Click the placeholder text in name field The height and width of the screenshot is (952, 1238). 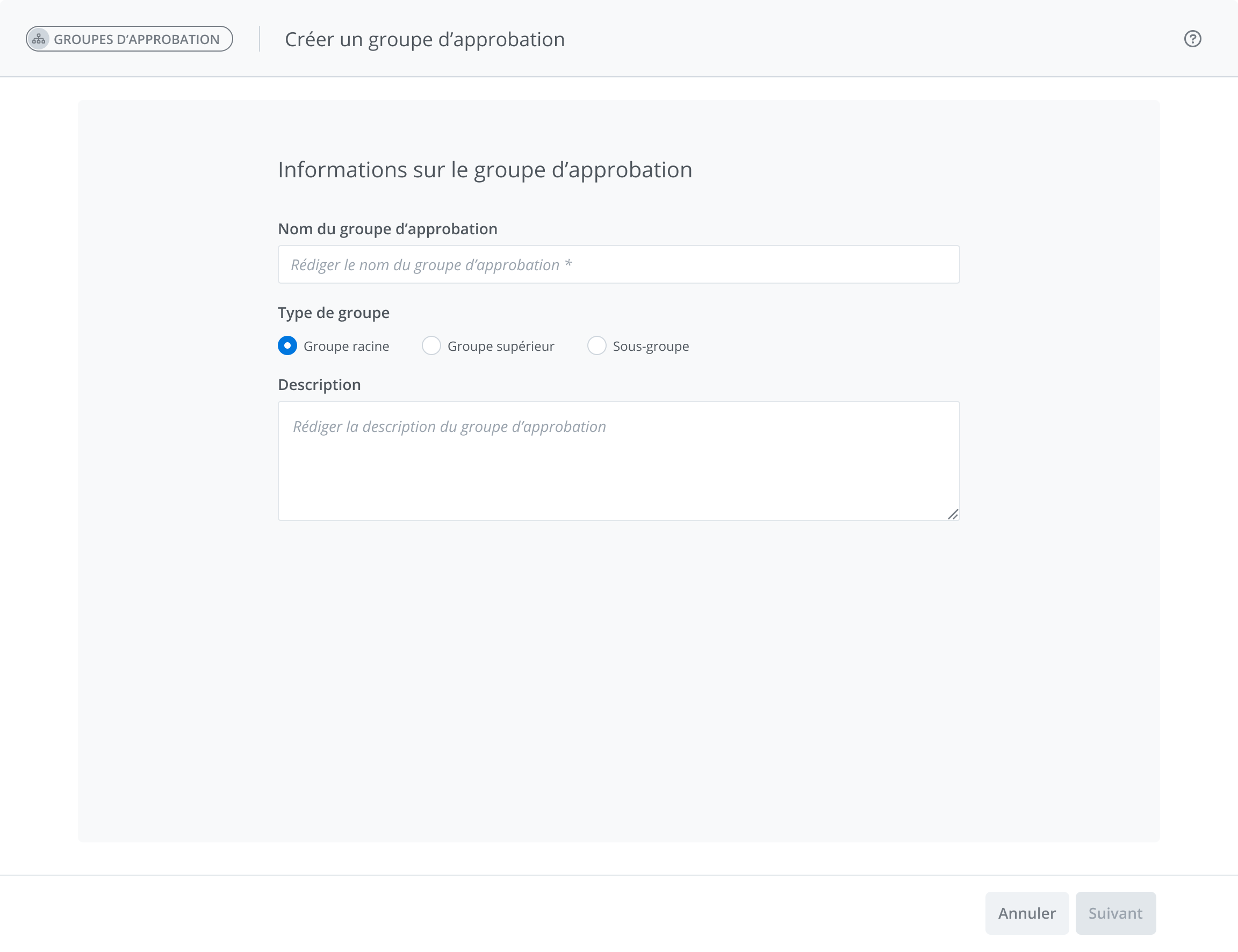pos(430,265)
